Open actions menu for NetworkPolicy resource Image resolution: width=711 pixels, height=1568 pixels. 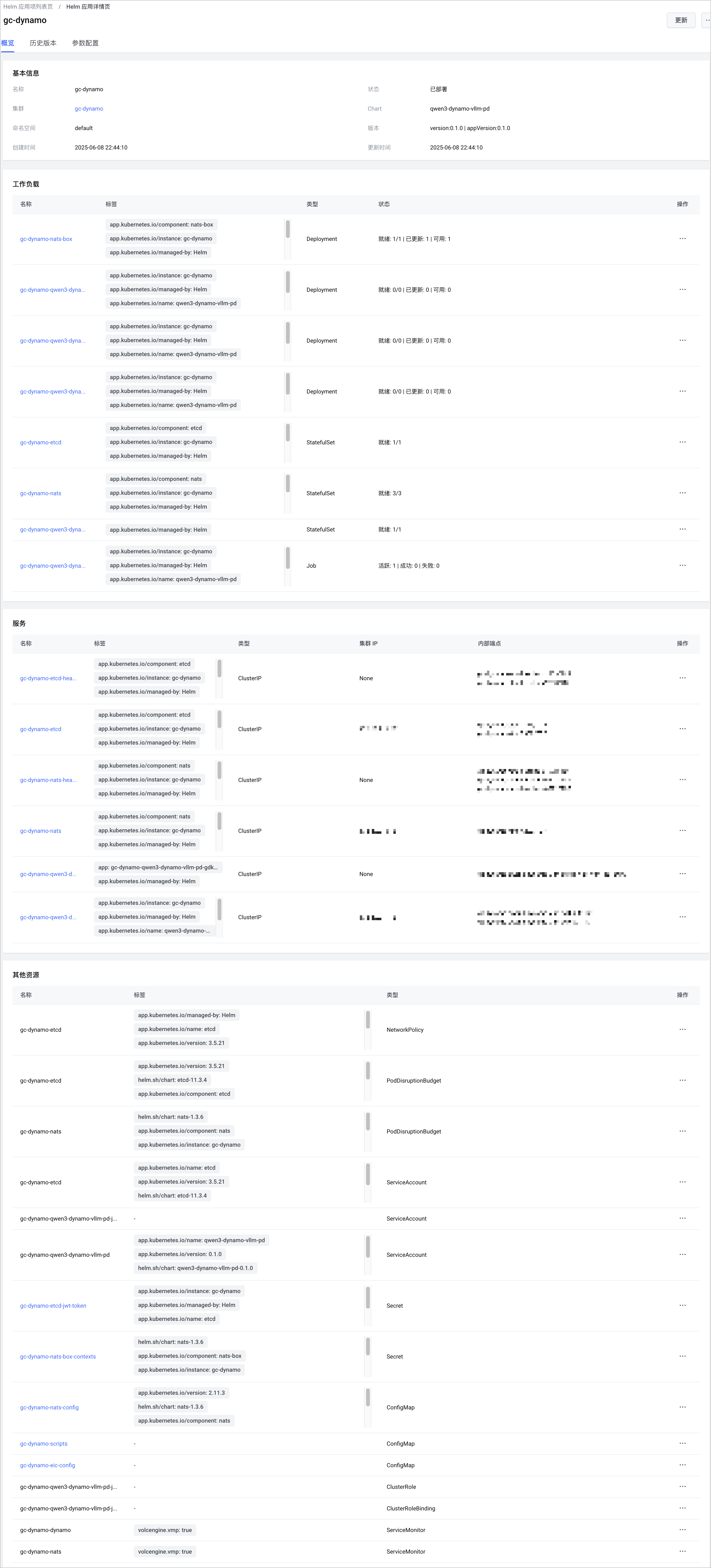[682, 1029]
